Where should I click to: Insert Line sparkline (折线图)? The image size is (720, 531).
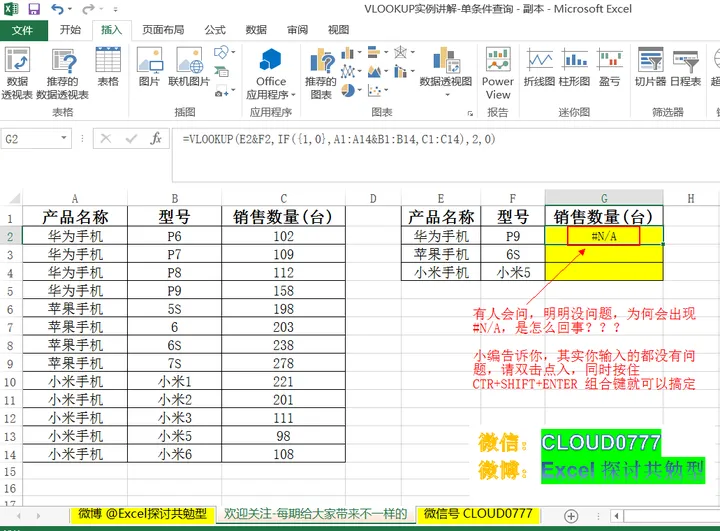point(540,67)
